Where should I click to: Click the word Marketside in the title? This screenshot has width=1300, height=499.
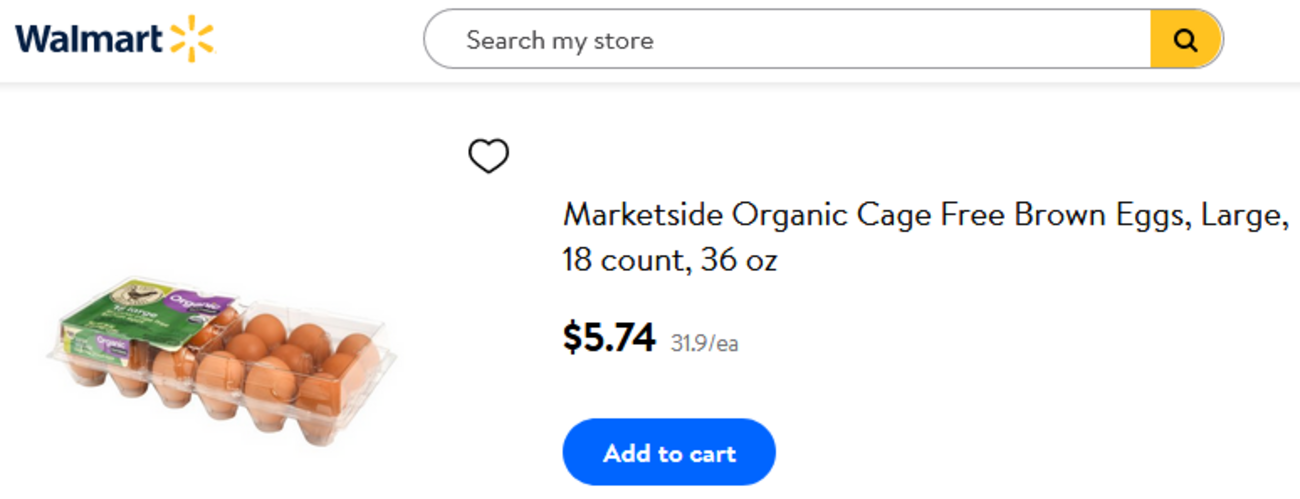coord(643,214)
